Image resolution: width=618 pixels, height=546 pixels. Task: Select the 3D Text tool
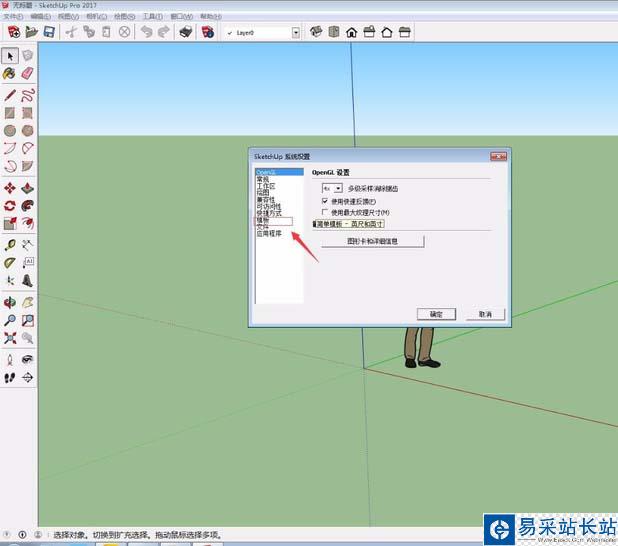(27, 281)
